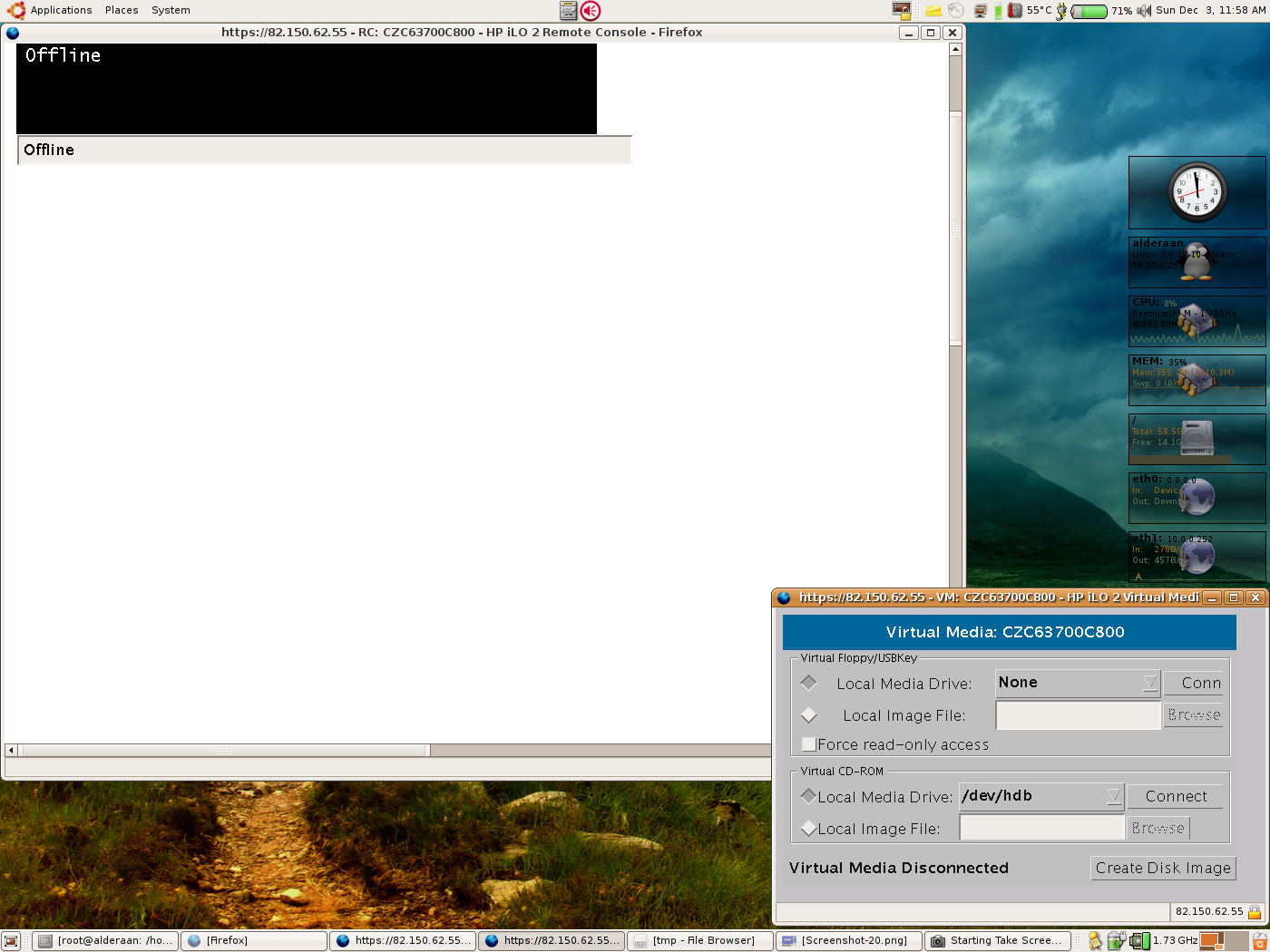Click the security lock icon in Virtual Media status bar

[1255, 911]
